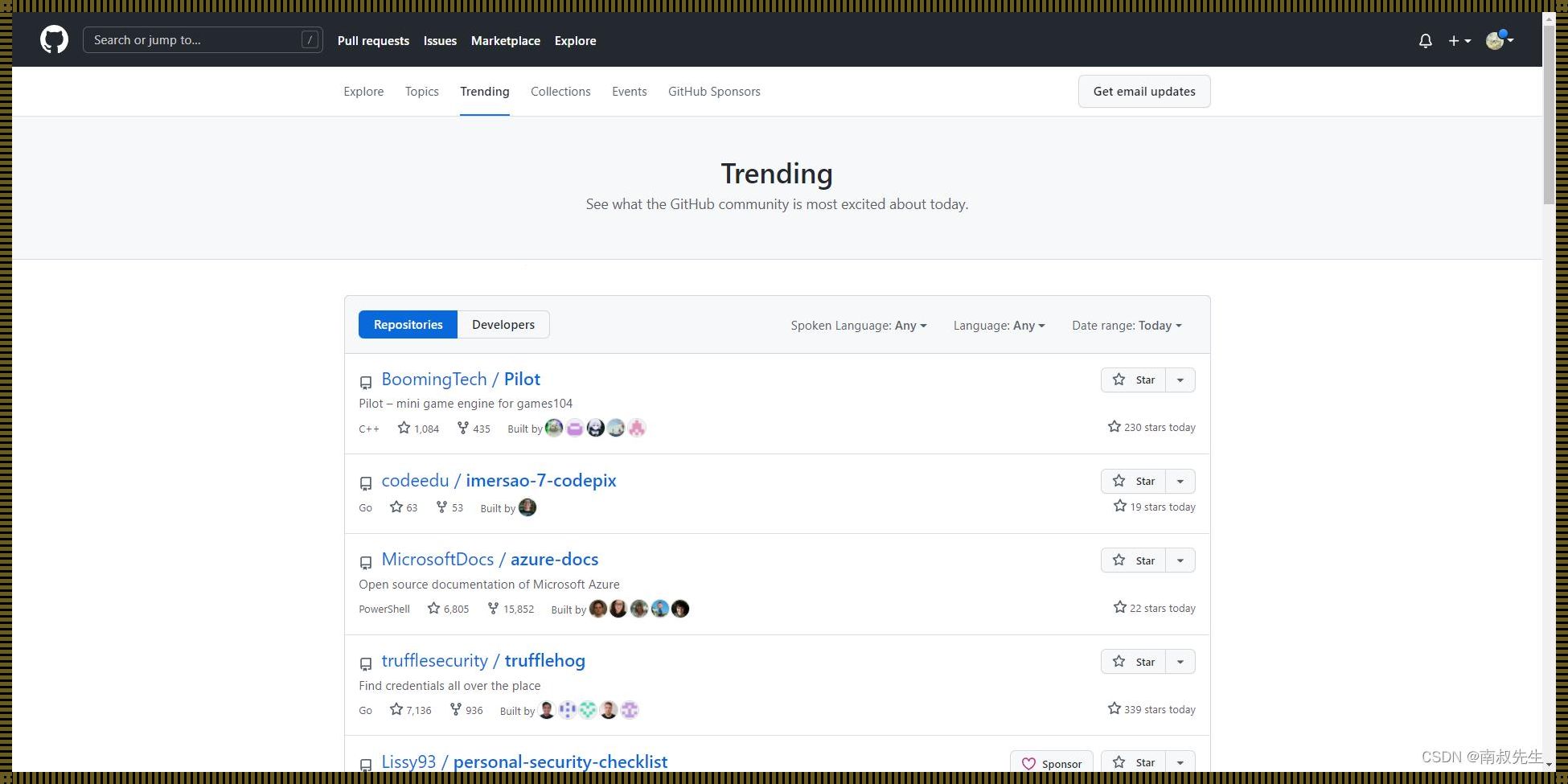Open last contributor avatar of trufflehog
1568x784 pixels.
point(630,710)
